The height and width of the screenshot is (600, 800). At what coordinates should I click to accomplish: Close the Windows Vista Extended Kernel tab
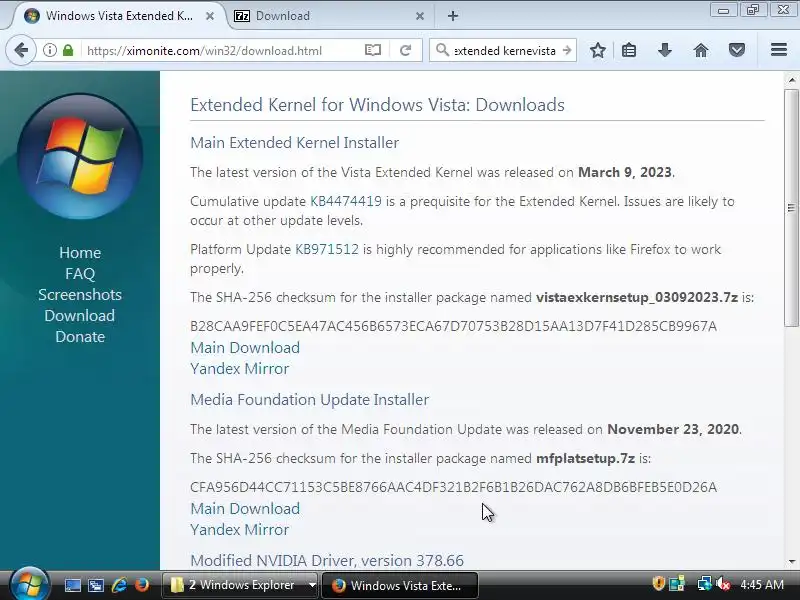[x=210, y=16]
